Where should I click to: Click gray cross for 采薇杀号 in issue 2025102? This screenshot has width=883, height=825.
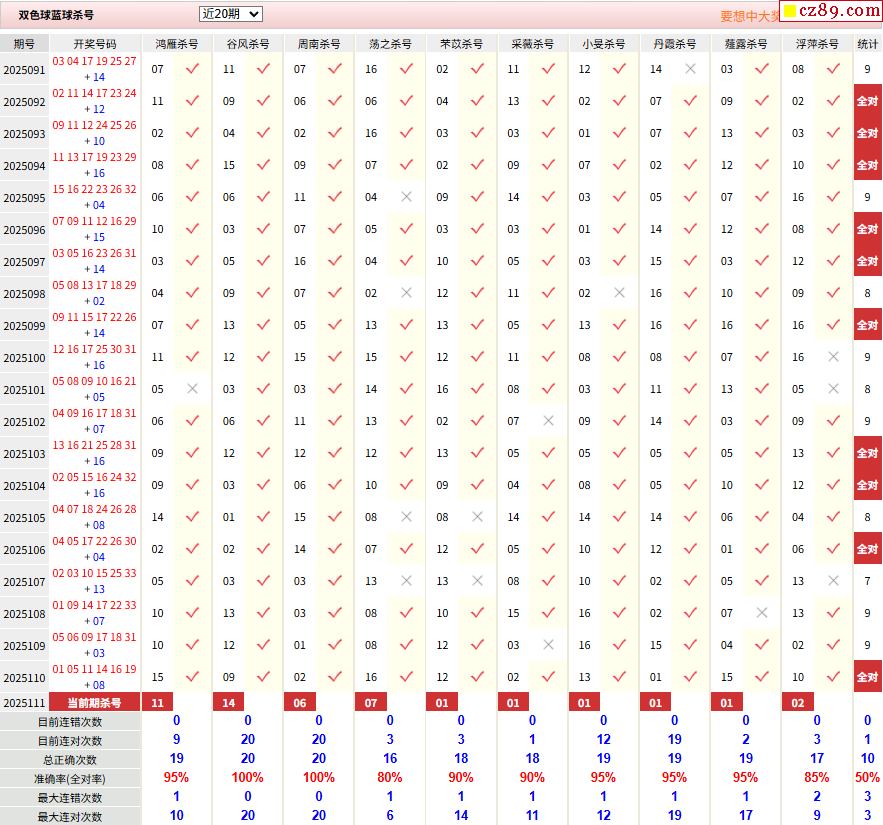tap(548, 421)
